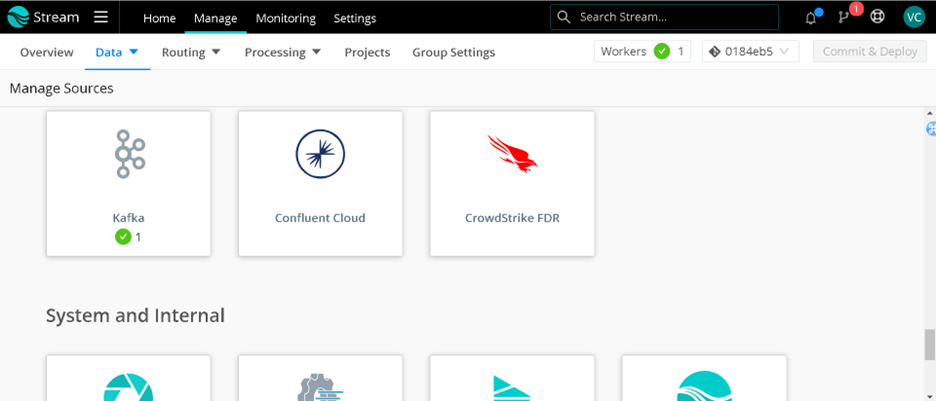This screenshot has width=936, height=401.
Task: Click the Manage Sources heading
Action: (61, 88)
